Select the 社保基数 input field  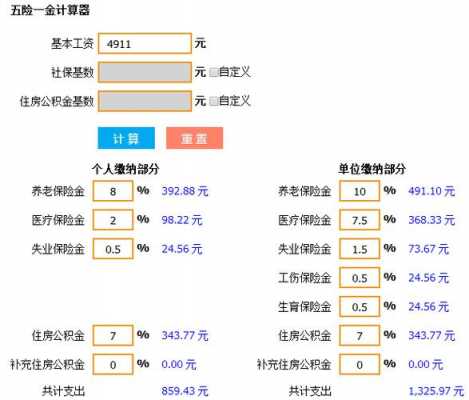[x=145, y=72]
